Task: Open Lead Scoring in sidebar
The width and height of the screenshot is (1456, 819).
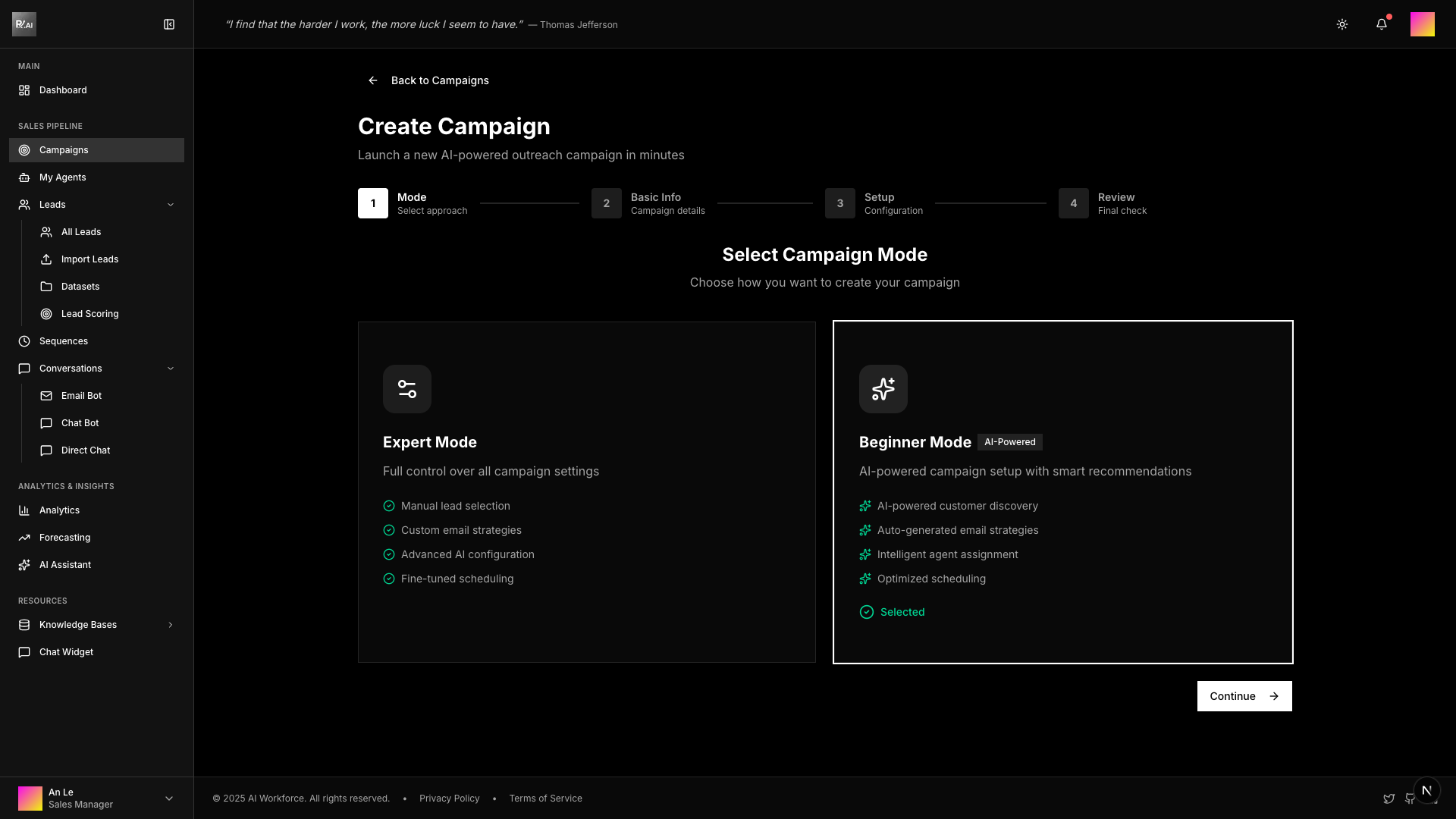Action: [x=89, y=314]
